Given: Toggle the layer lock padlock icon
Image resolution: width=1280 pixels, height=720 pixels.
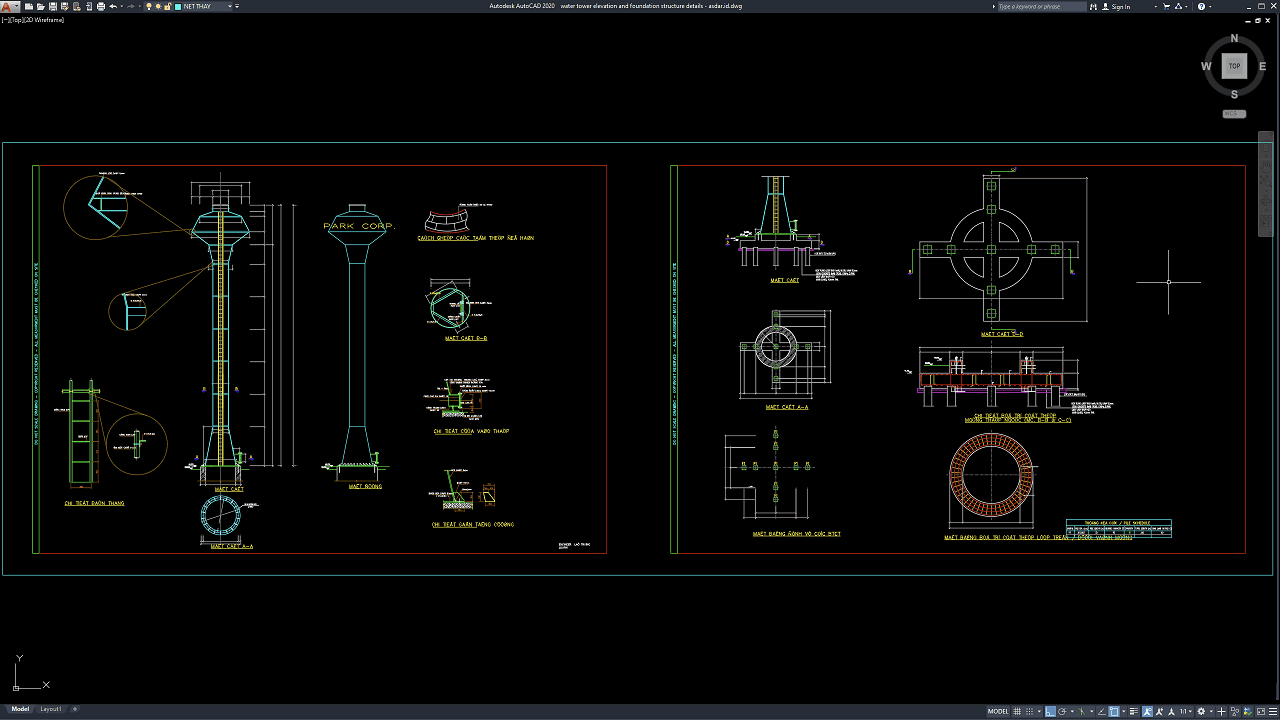Looking at the screenshot, I should [x=167, y=6].
